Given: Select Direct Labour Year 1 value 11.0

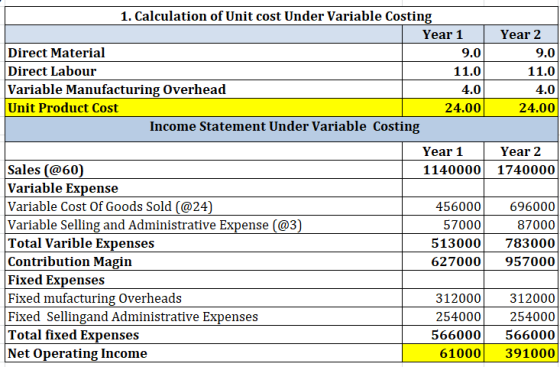Looking at the screenshot, I should (443, 71).
